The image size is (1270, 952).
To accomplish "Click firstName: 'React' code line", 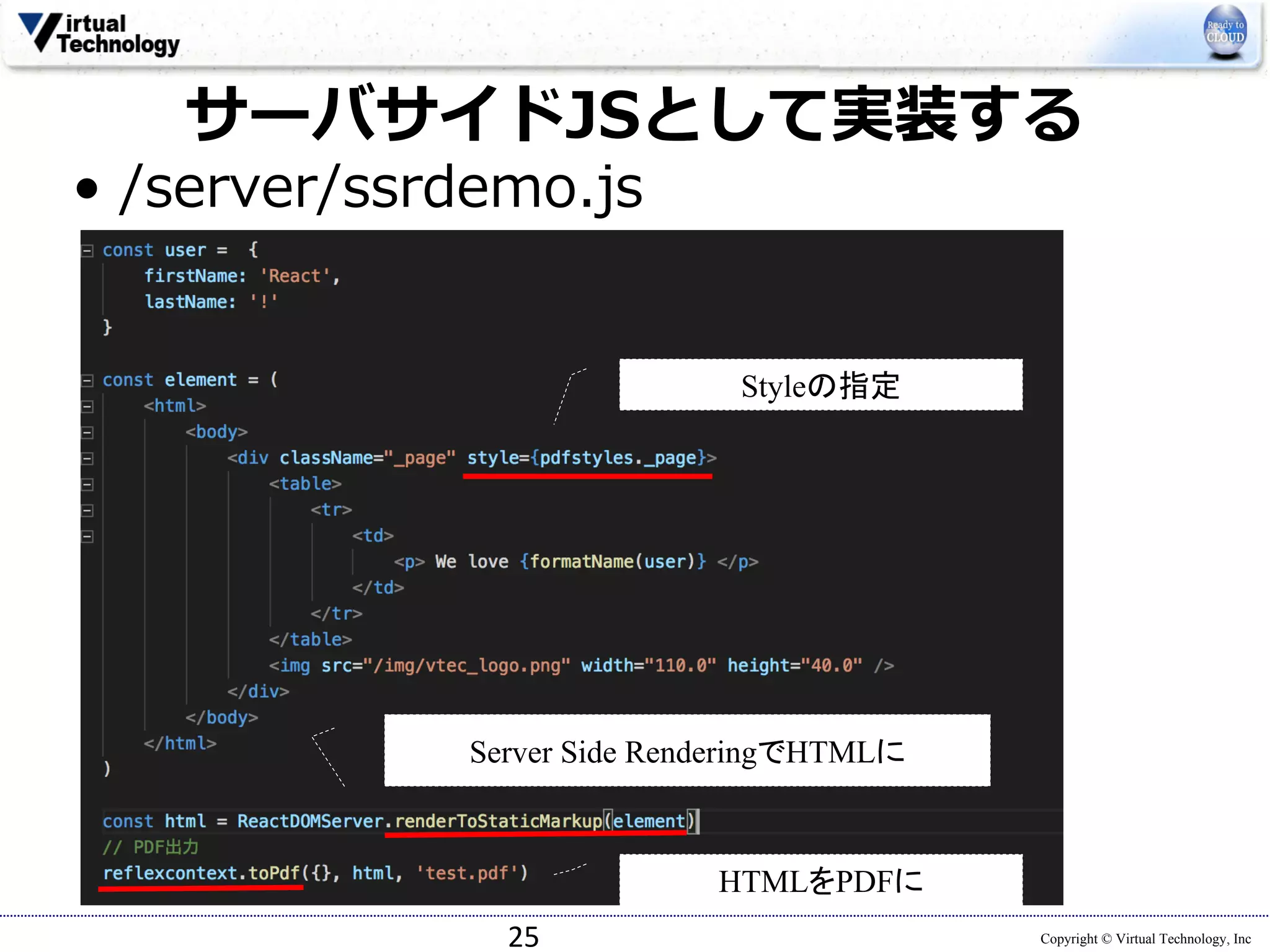I will click(242, 276).
